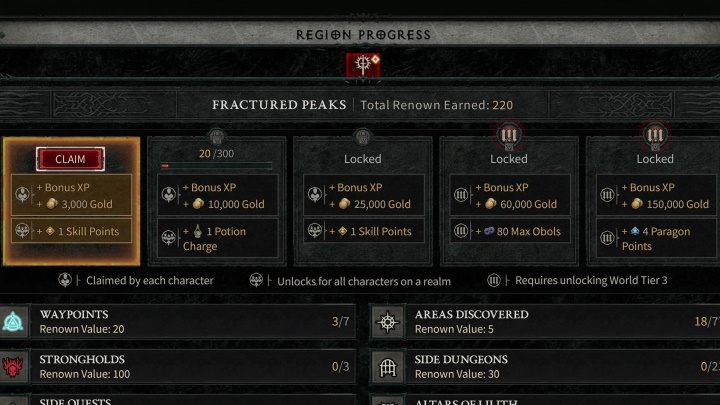Click the 1 Skill Points claimable reward

(x=70, y=232)
